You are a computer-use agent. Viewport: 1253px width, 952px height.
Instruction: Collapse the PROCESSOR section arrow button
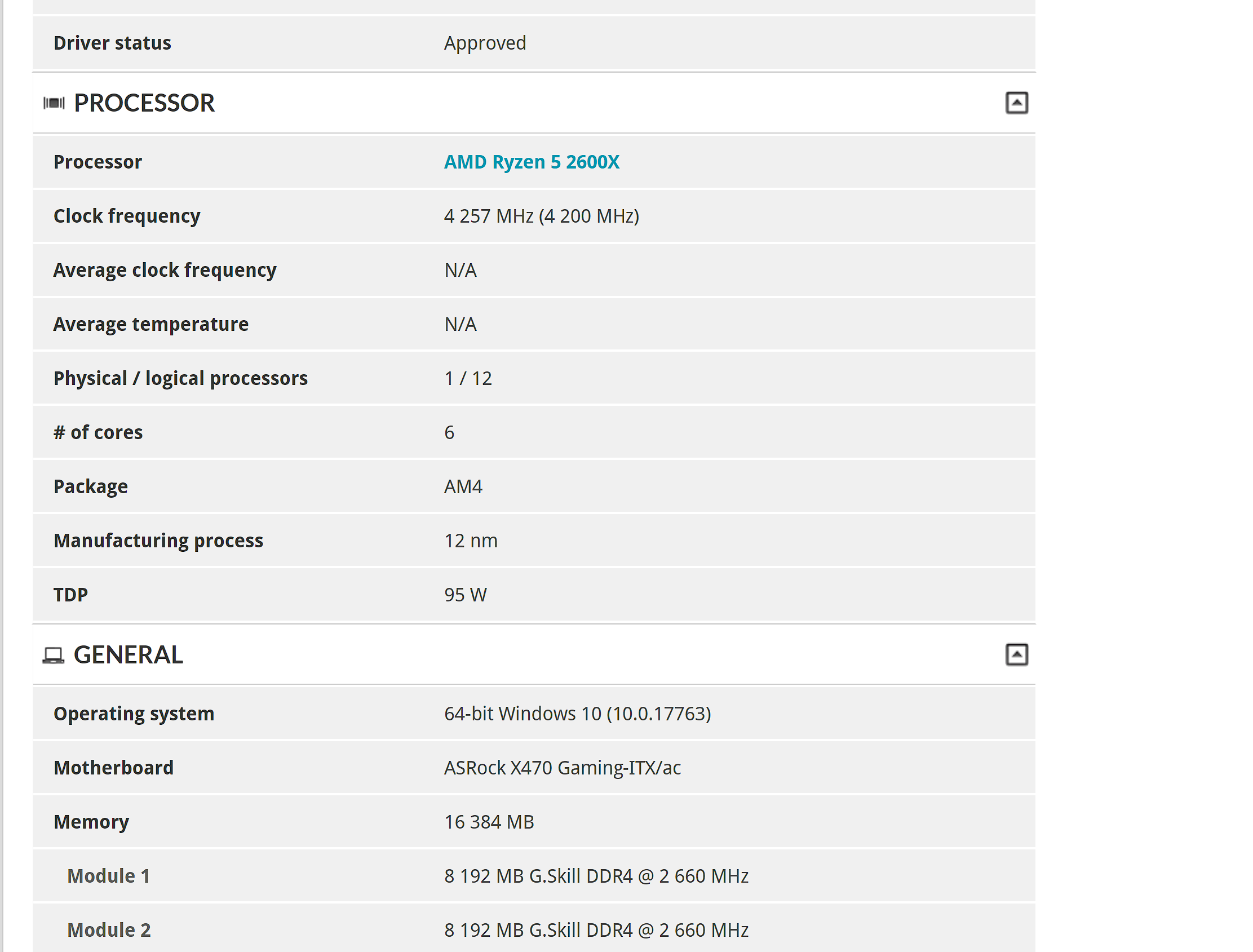1016,103
